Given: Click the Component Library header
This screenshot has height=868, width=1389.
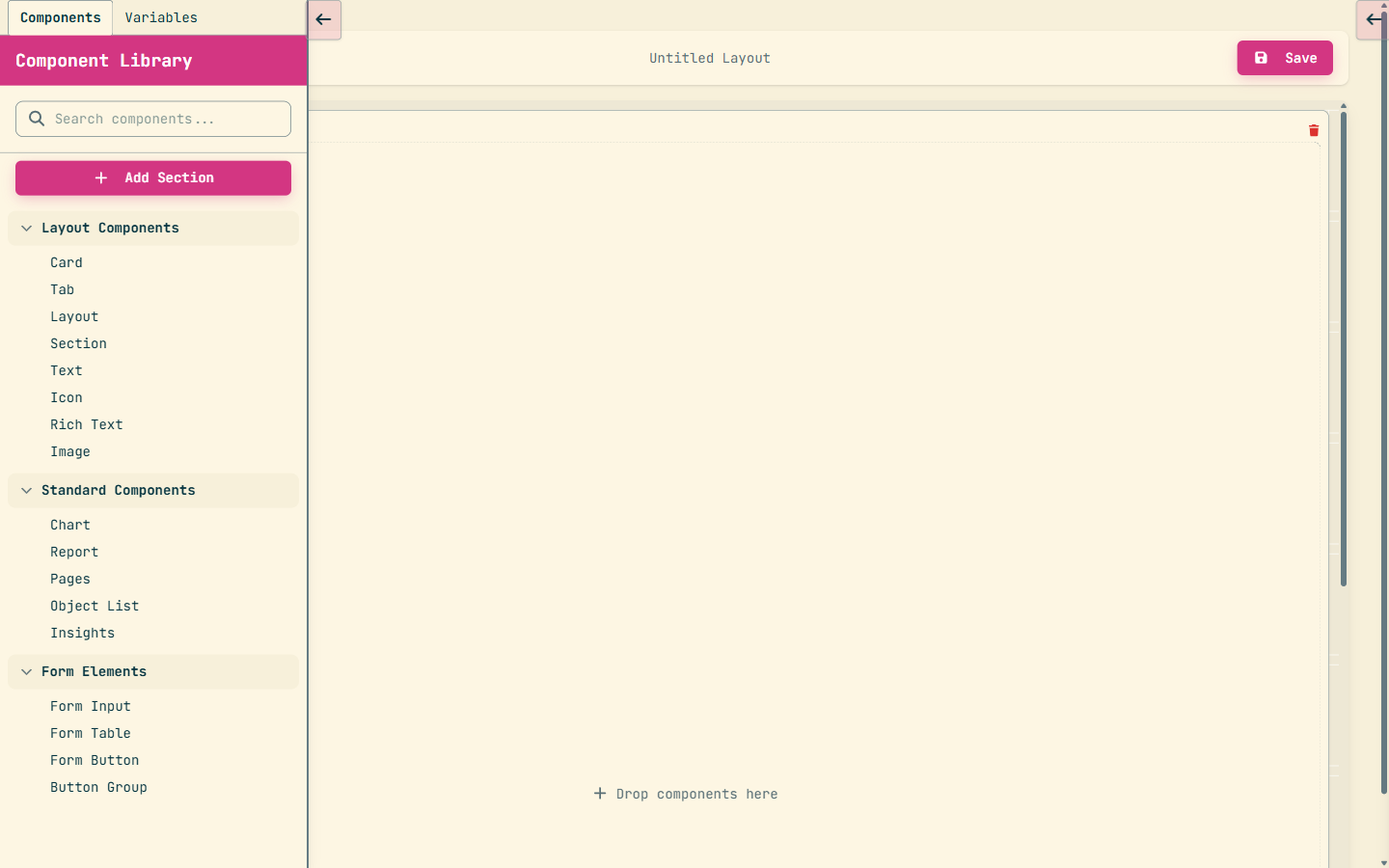Looking at the screenshot, I should tap(104, 61).
